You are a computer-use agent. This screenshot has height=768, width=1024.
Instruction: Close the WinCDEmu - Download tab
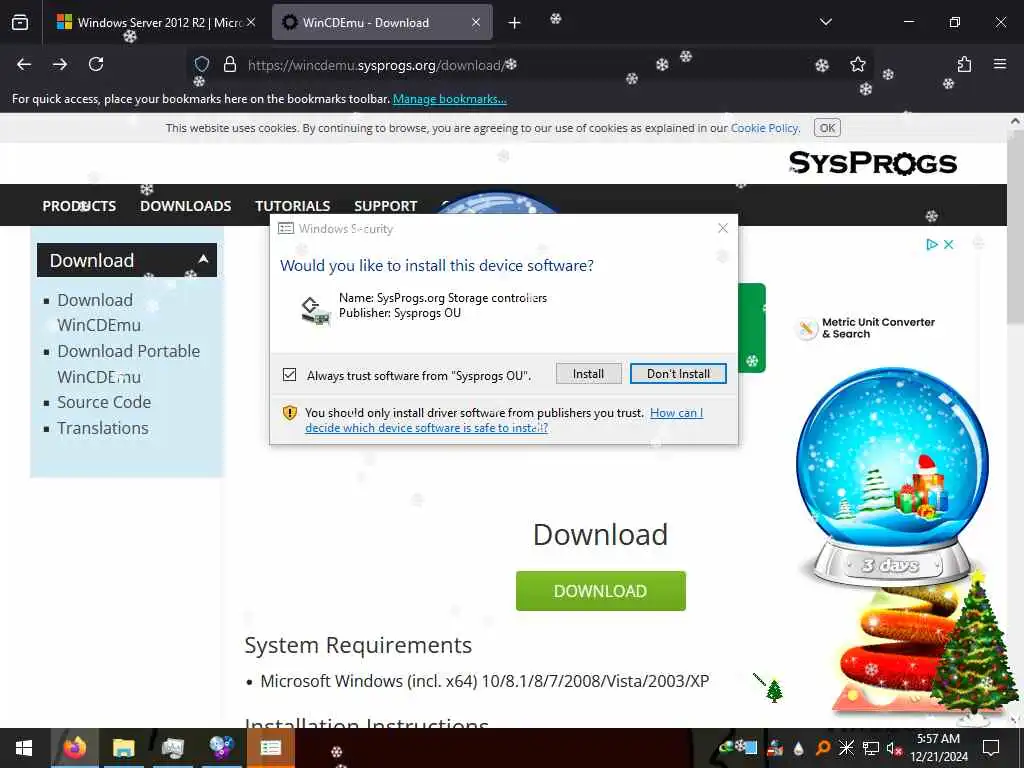[x=476, y=22]
